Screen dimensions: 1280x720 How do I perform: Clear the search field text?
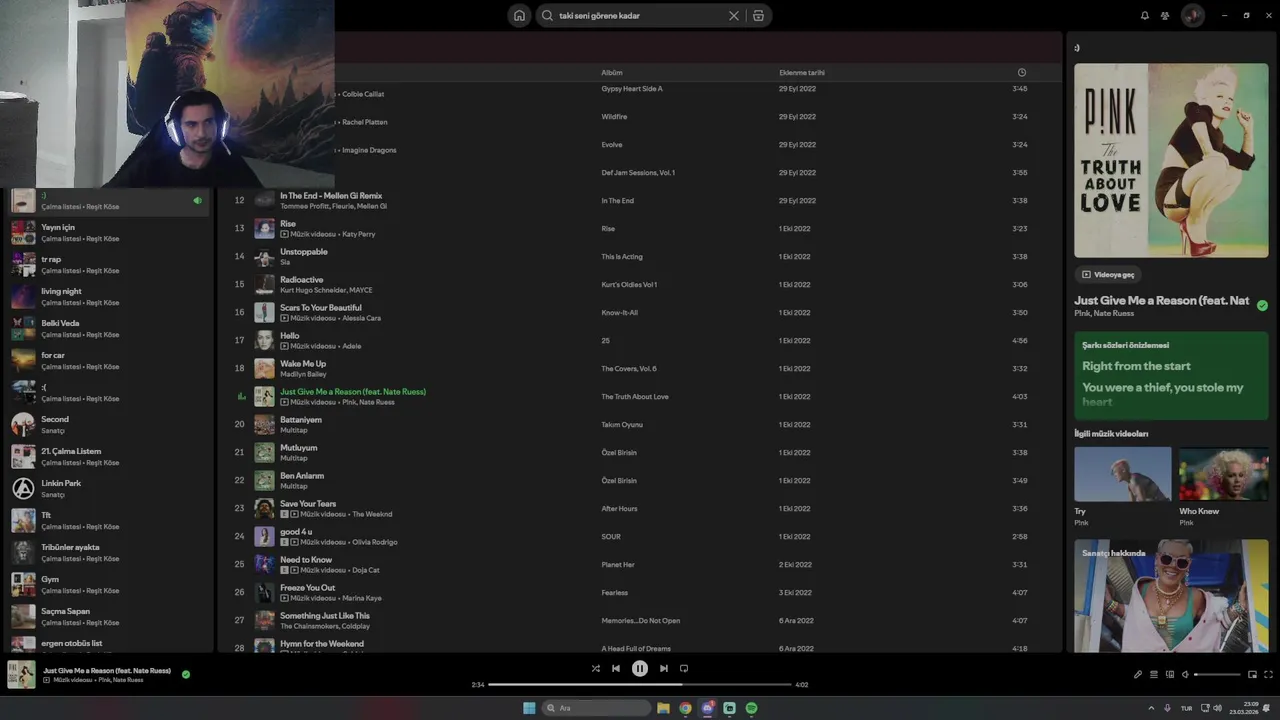coord(734,15)
